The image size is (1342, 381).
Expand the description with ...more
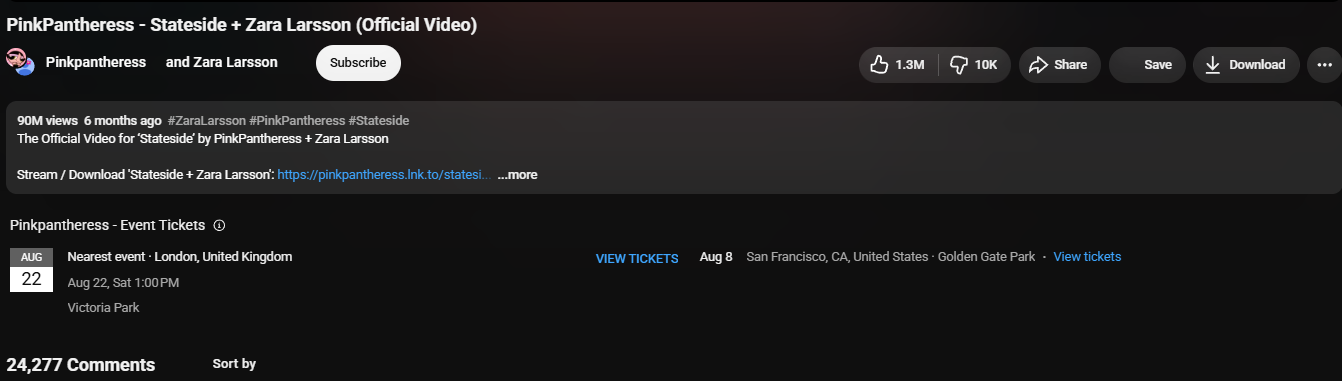[x=517, y=175]
